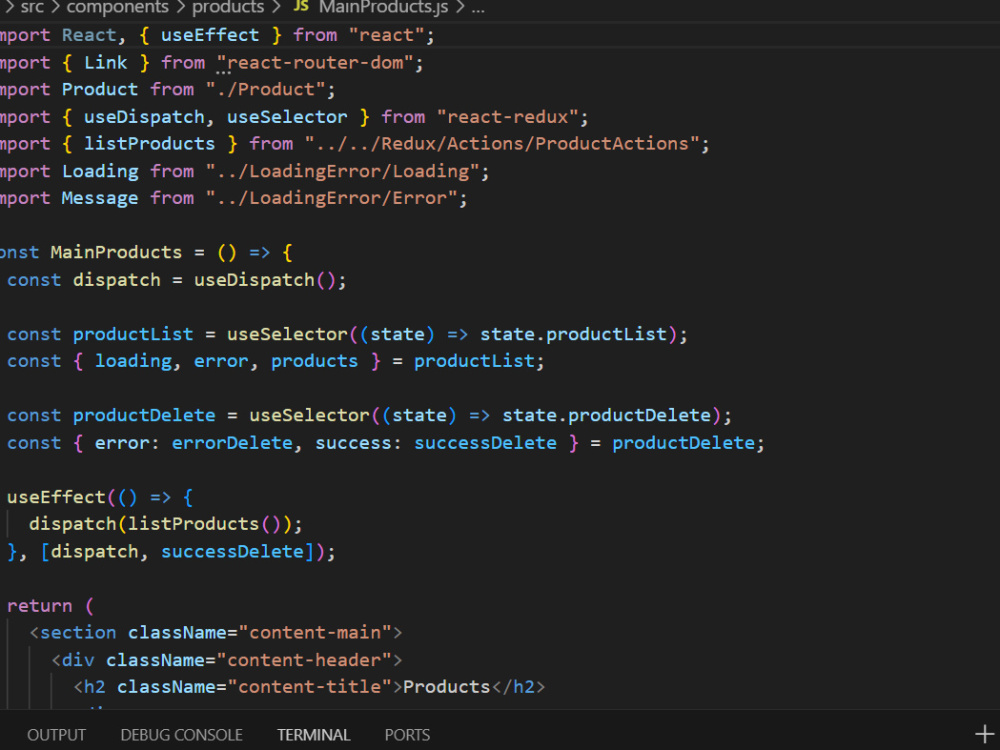Open the PORTS panel tab
This screenshot has width=1000, height=750.
click(407, 735)
